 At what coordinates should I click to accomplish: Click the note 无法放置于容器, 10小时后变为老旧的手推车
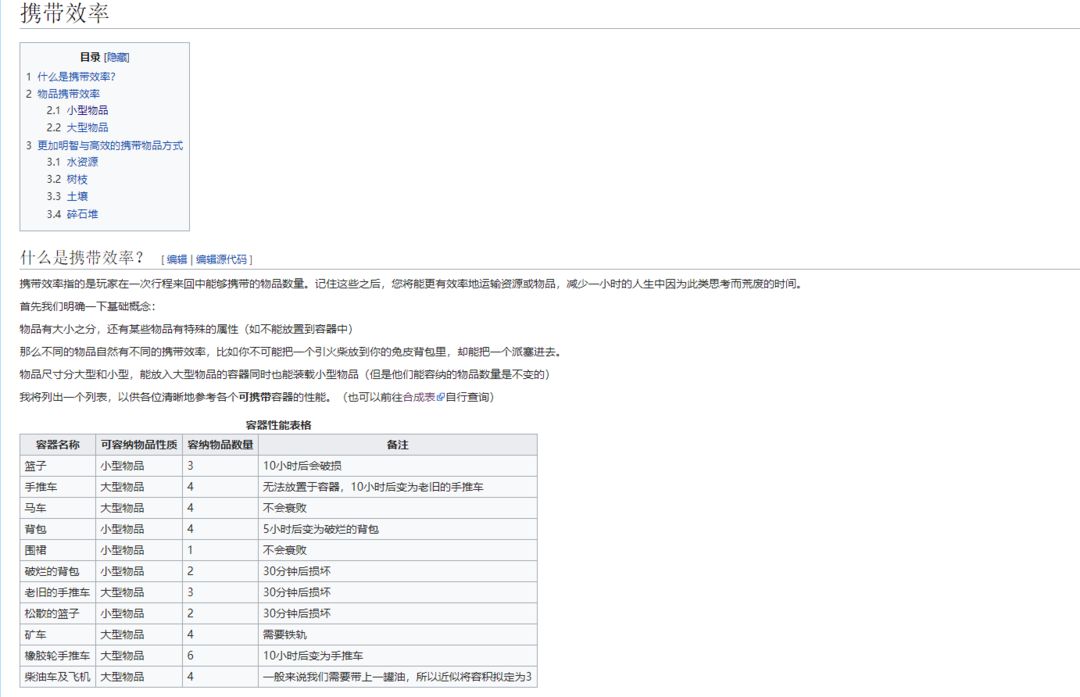pos(373,487)
